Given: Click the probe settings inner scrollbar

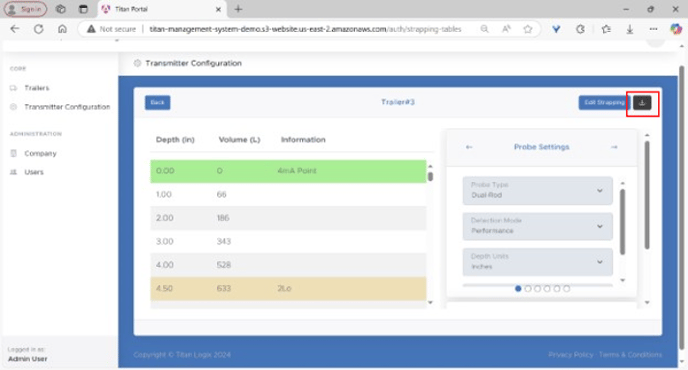Looking at the screenshot, I should point(622,222).
